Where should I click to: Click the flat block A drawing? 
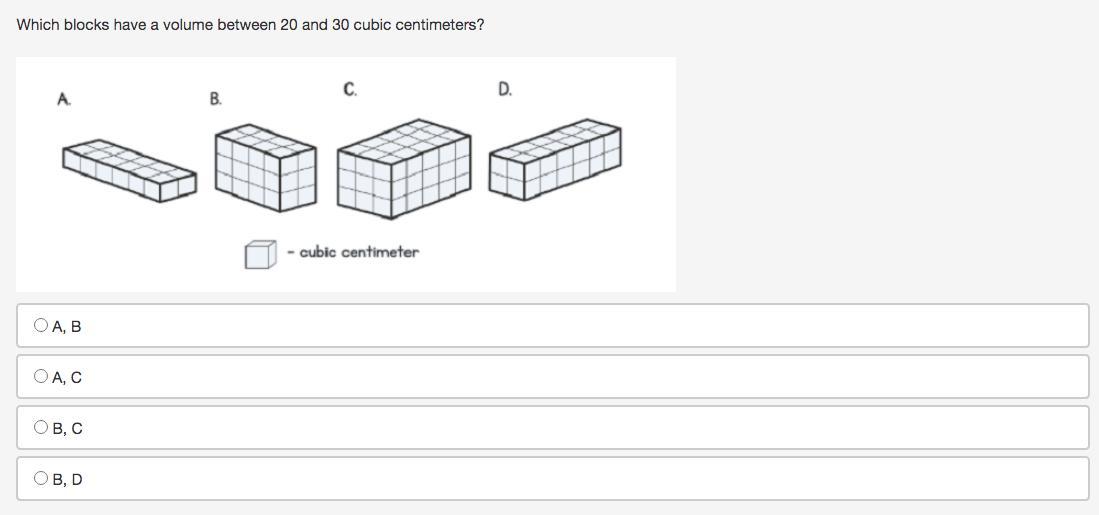(x=129, y=169)
